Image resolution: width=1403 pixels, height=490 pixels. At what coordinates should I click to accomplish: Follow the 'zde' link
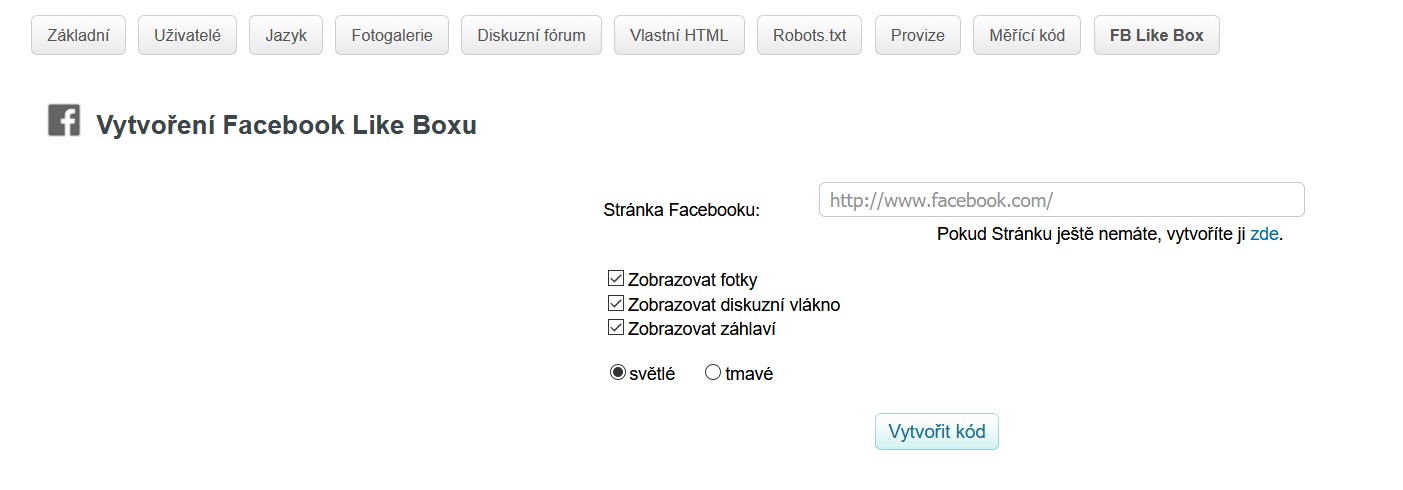click(1264, 235)
